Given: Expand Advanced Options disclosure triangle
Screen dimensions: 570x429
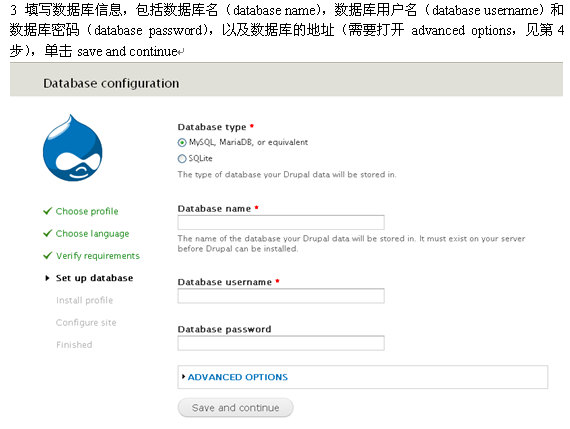Looking at the screenshot, I should tap(184, 377).
